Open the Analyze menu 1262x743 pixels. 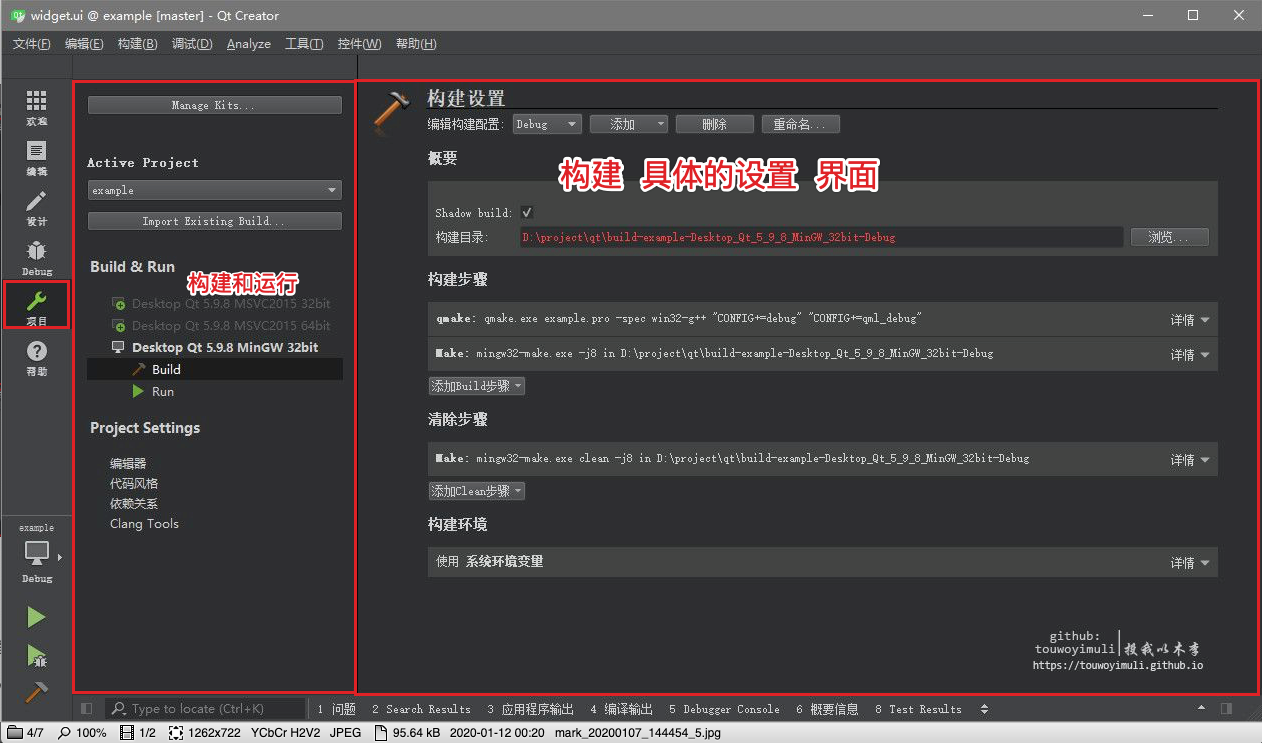[249, 44]
